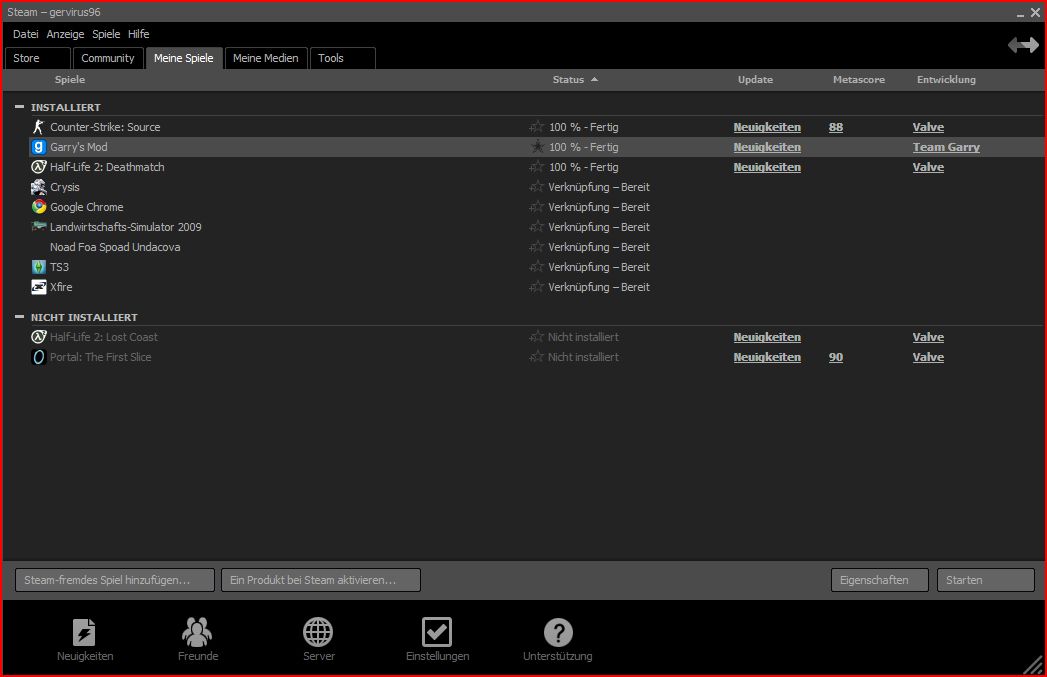Toggle favorite star for Counter-Strike: Source

tap(537, 127)
